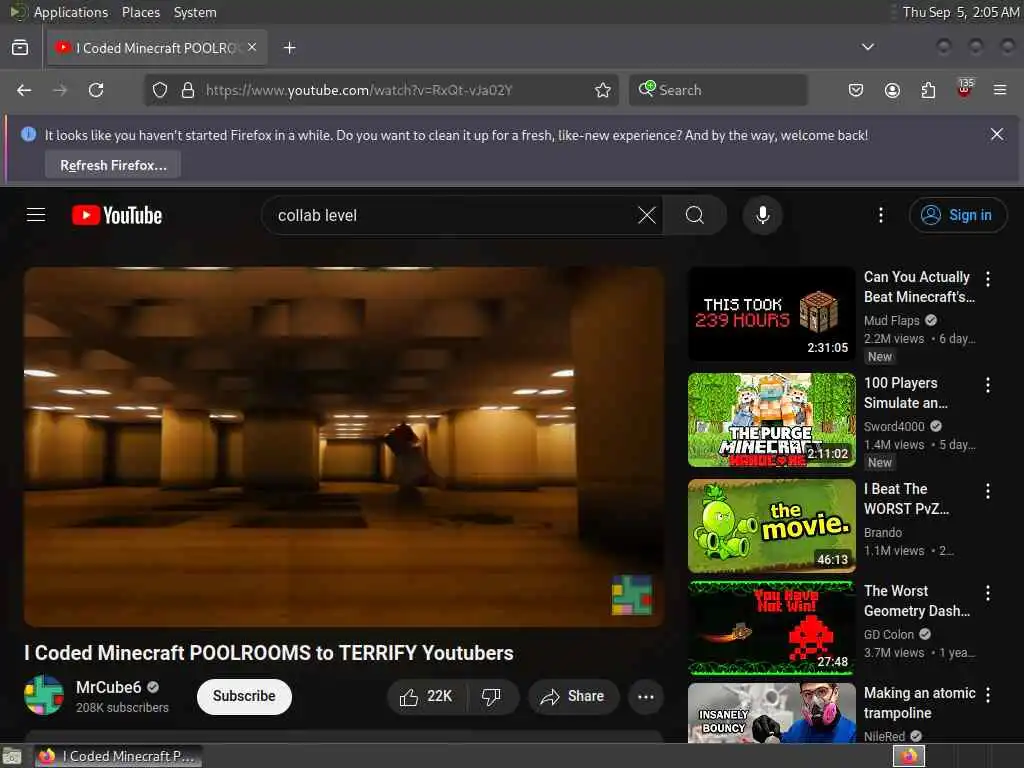Click show desktop icon in bottom panel

[x=12, y=756]
